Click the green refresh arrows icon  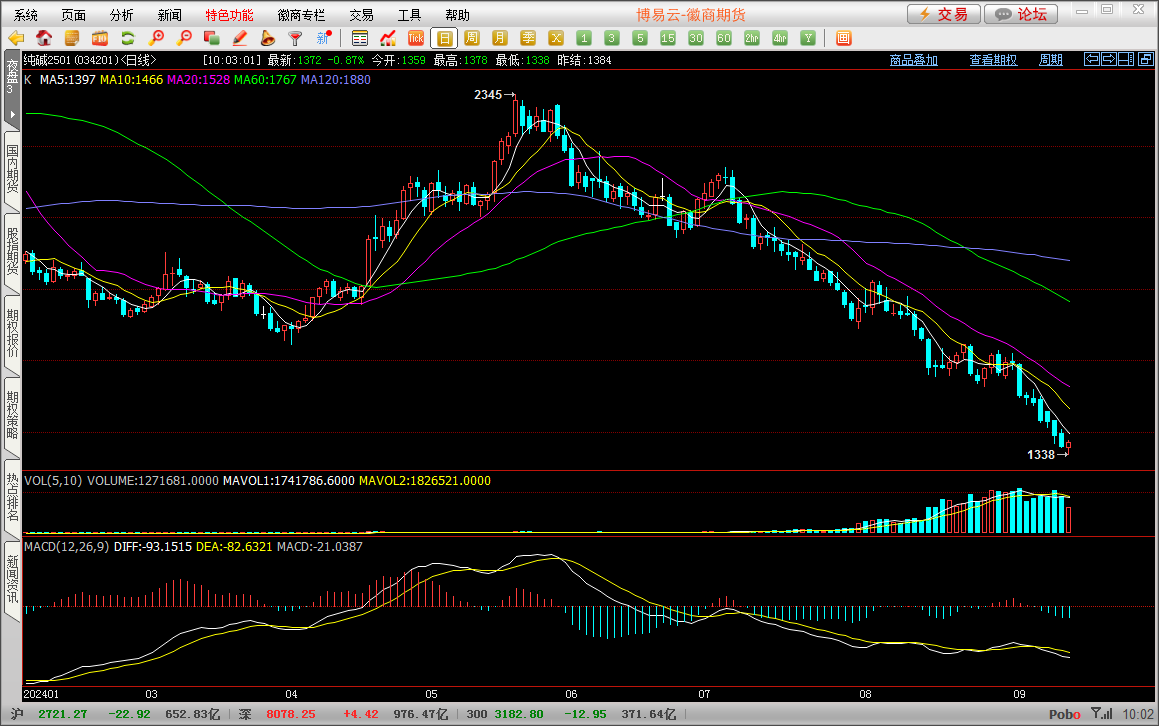(x=128, y=38)
